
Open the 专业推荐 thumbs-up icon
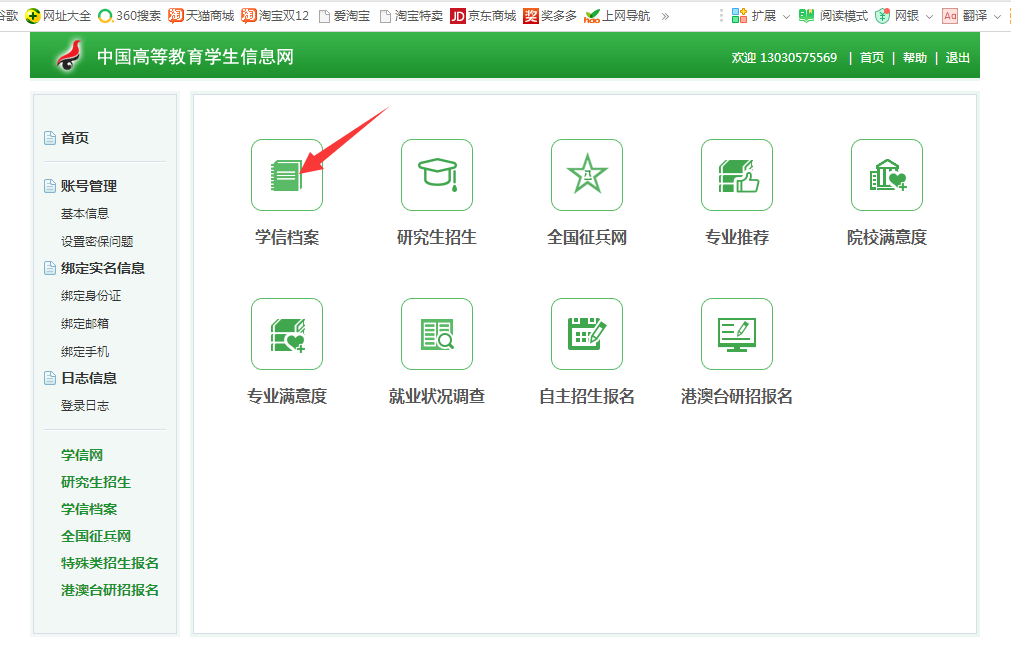pos(737,175)
